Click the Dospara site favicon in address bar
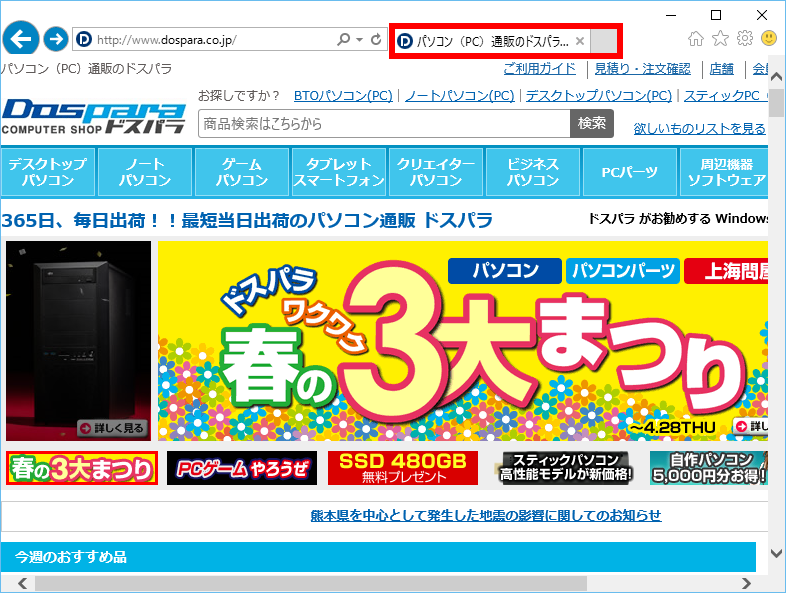786x593 pixels. tap(84, 39)
